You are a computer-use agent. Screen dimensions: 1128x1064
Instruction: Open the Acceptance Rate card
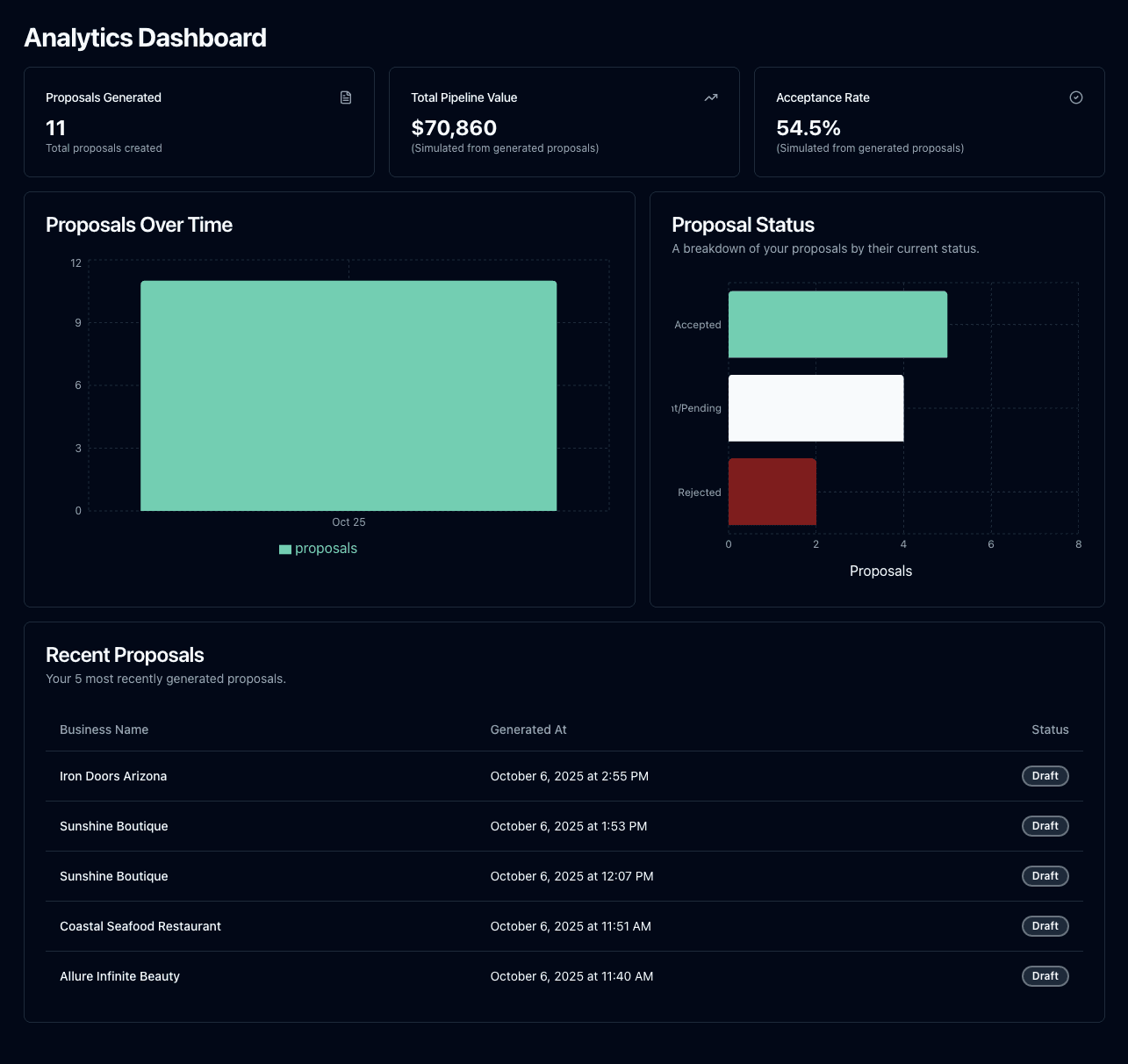point(929,122)
